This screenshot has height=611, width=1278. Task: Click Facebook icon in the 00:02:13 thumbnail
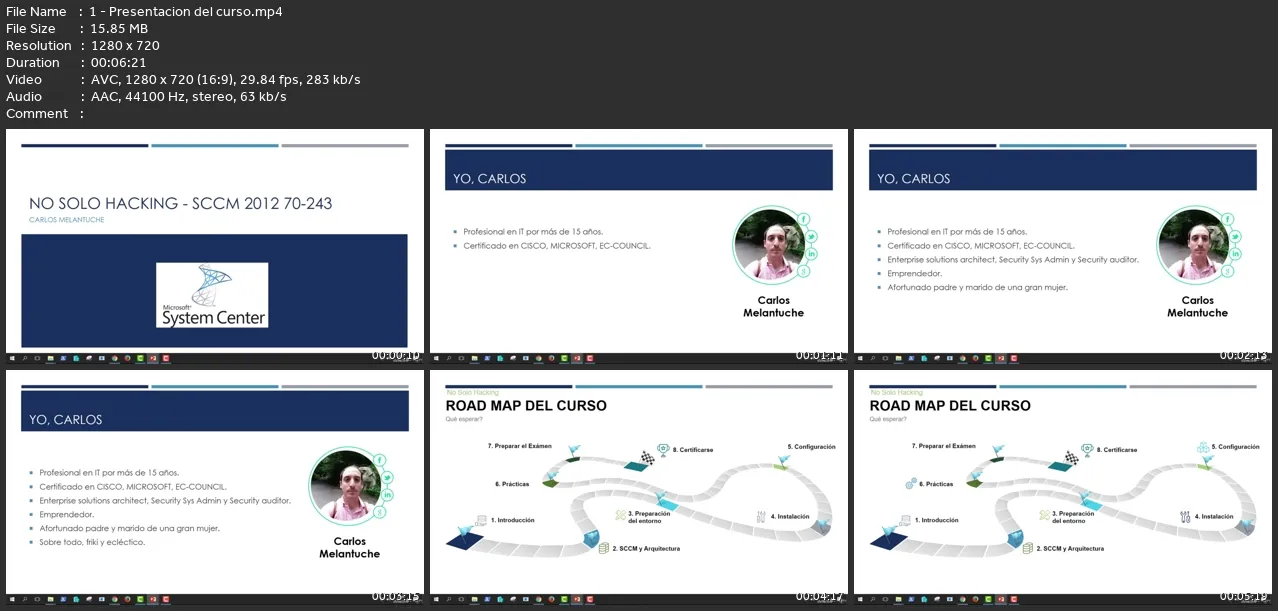tap(1228, 219)
